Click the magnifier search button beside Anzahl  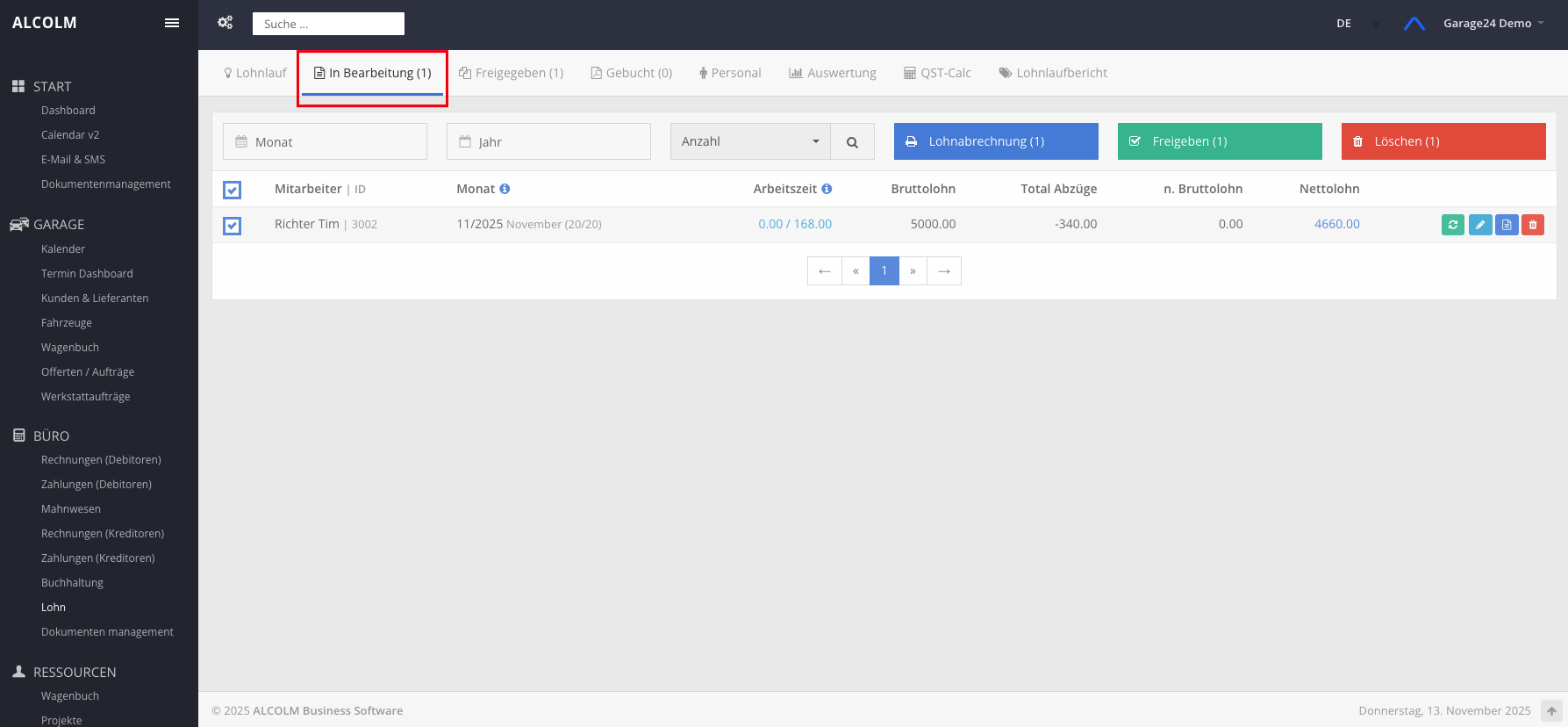pyautogui.click(x=852, y=142)
